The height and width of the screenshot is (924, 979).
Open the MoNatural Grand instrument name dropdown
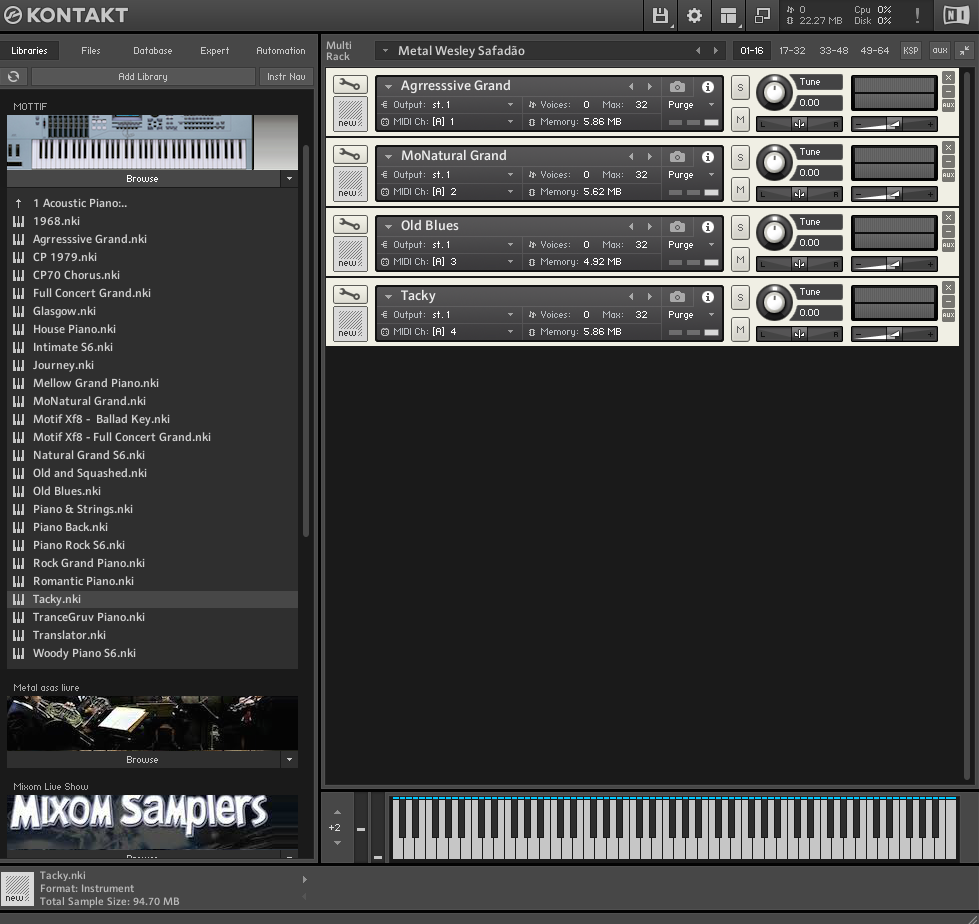388,157
